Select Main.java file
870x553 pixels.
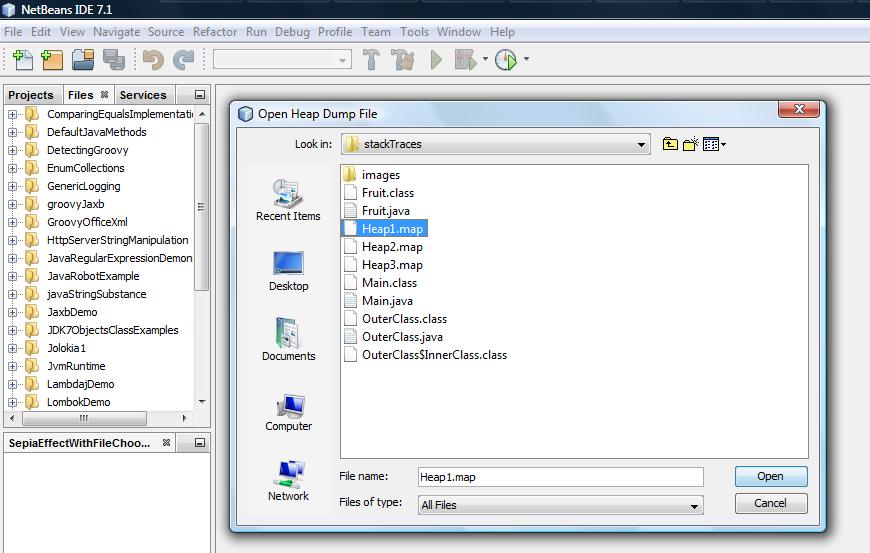(378, 301)
